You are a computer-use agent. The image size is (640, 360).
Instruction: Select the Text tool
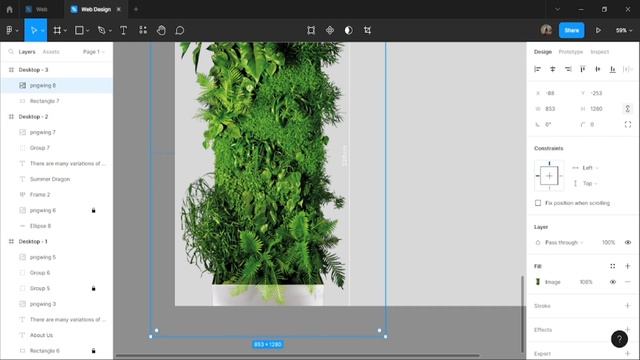pyautogui.click(x=123, y=30)
